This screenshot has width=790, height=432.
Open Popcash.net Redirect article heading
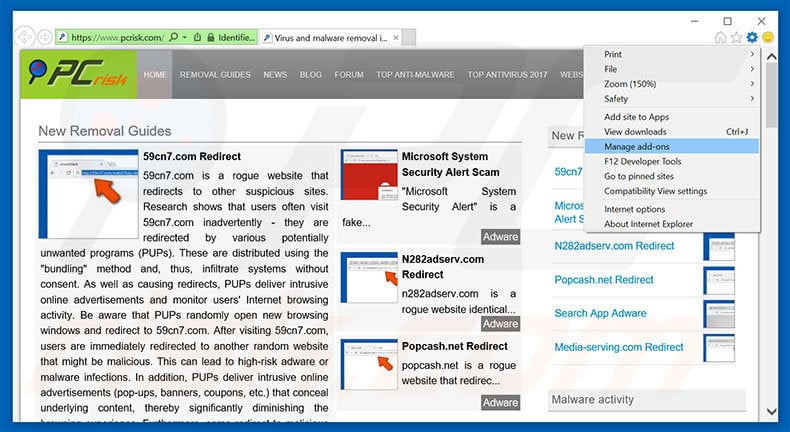[x=454, y=346]
